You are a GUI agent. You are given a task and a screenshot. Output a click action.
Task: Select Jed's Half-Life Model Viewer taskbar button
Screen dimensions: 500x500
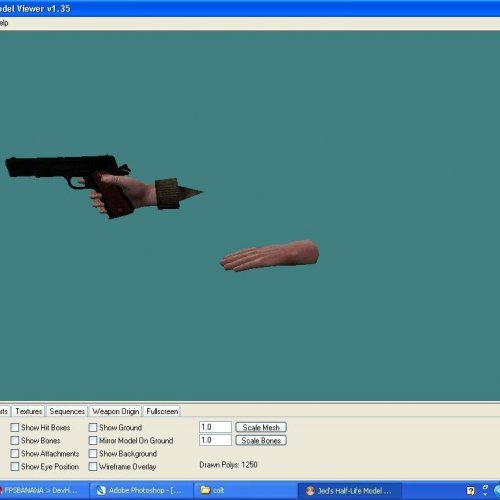tap(349, 490)
